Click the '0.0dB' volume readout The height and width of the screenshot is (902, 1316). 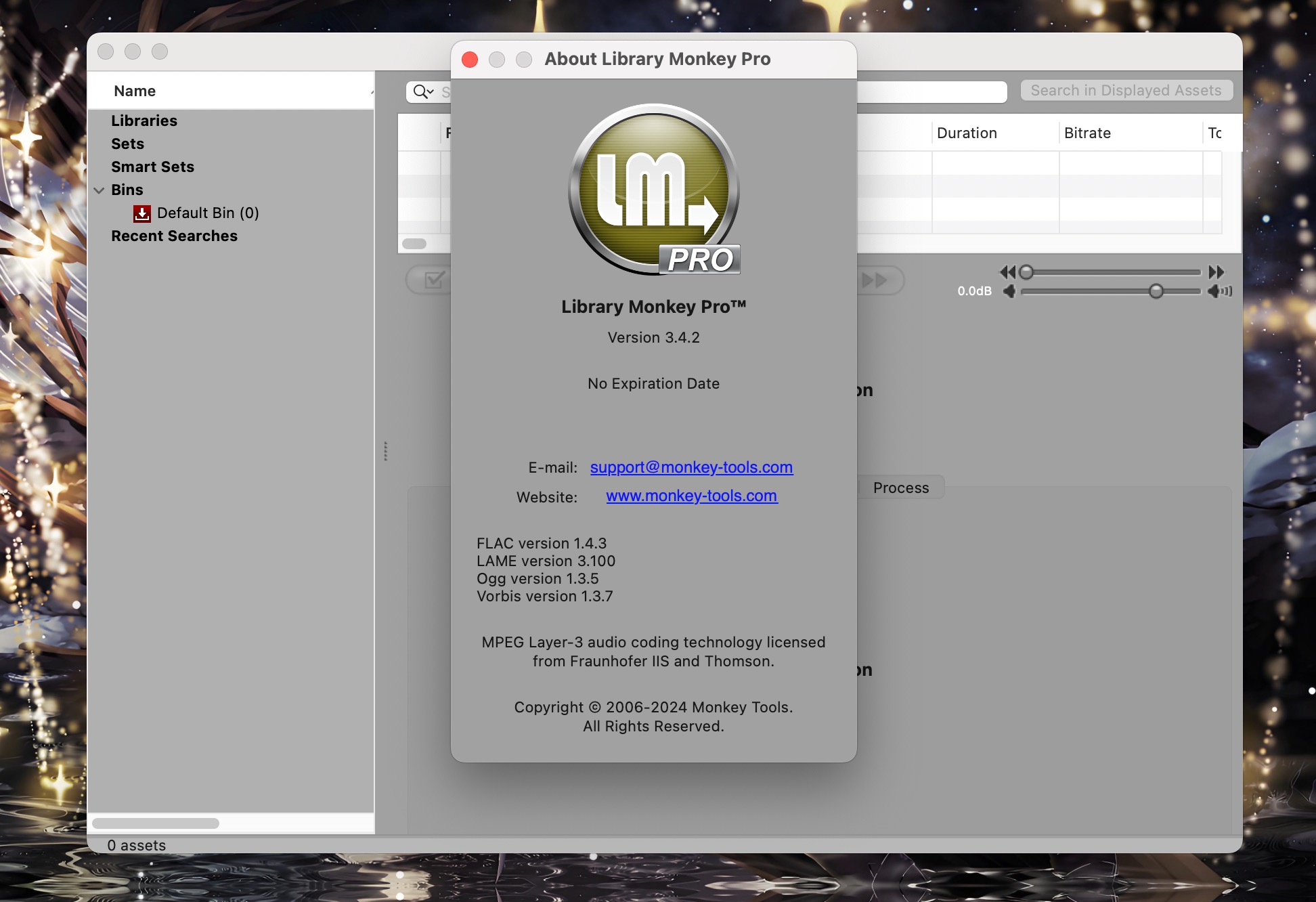click(975, 291)
